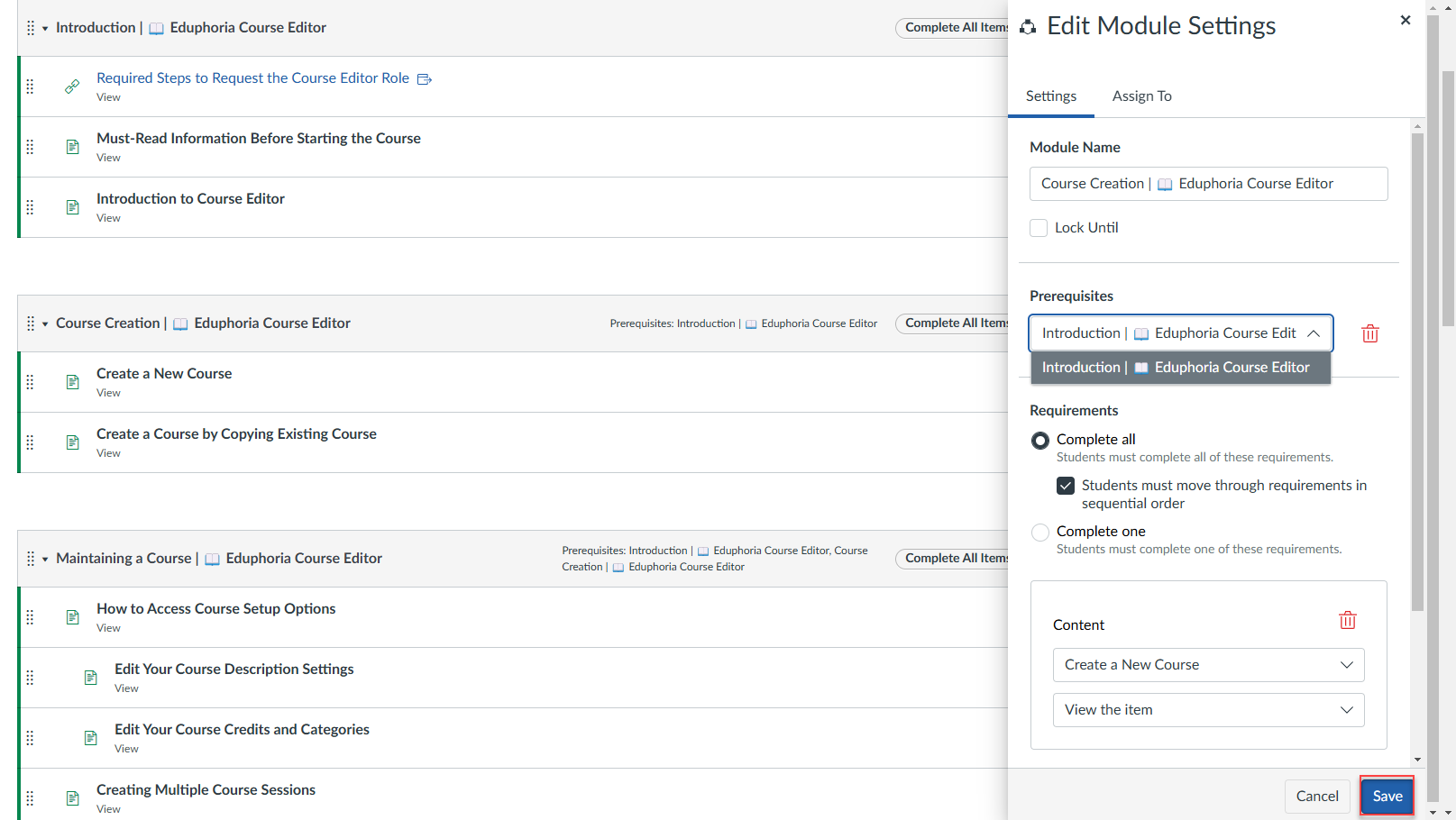Click the Module Name text field
This screenshot has height=820, width=1456.
pyautogui.click(x=1208, y=184)
